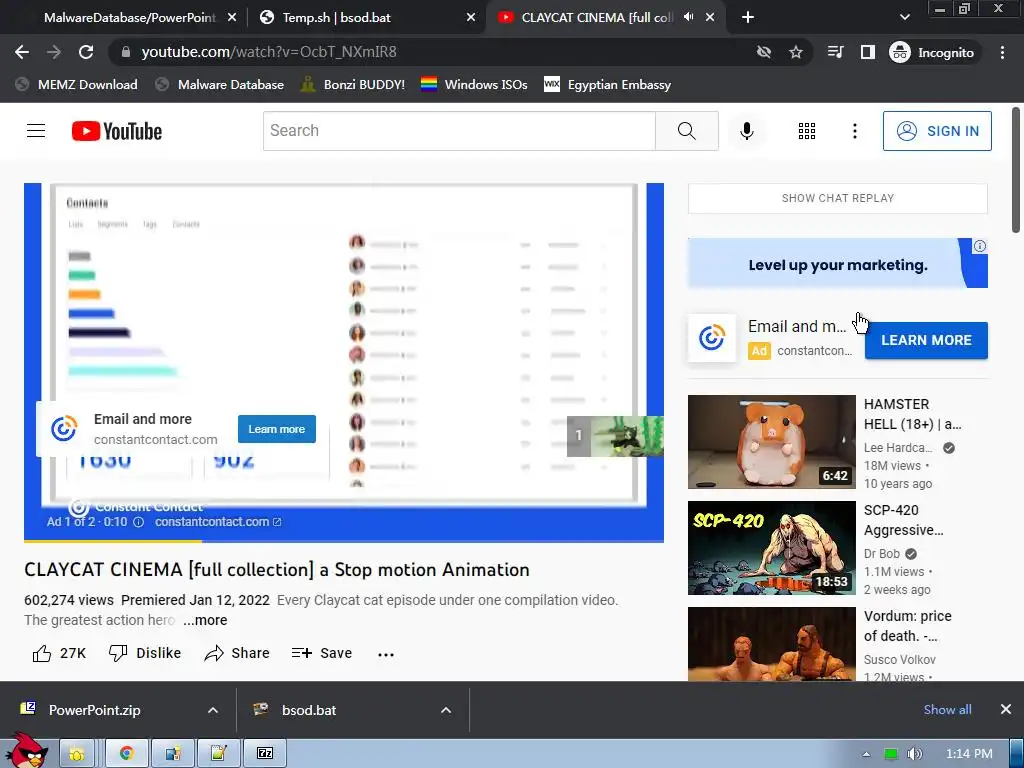Open the PowerPoint.zip downloaded file
Viewport: 1024px width, 768px height.
94,710
